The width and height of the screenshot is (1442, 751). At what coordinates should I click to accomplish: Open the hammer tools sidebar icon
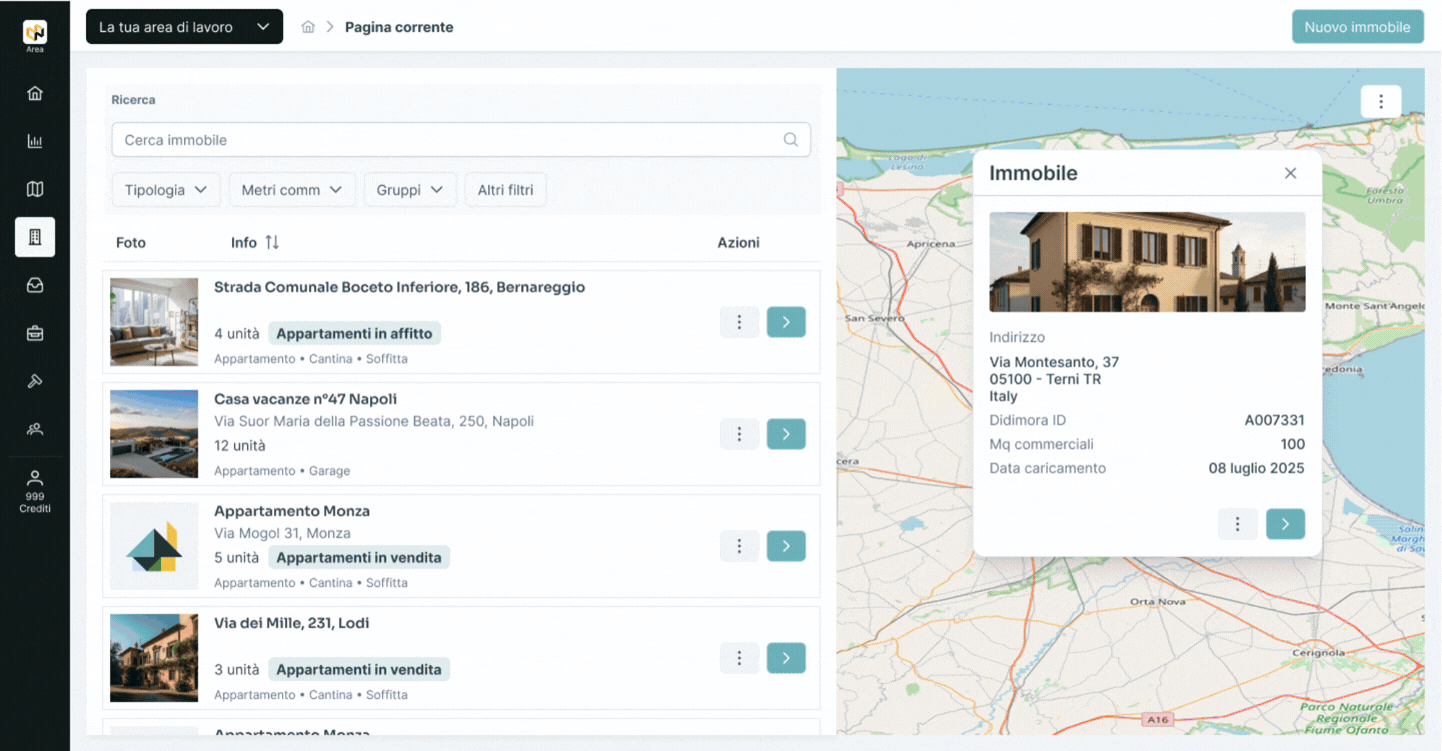(35, 381)
